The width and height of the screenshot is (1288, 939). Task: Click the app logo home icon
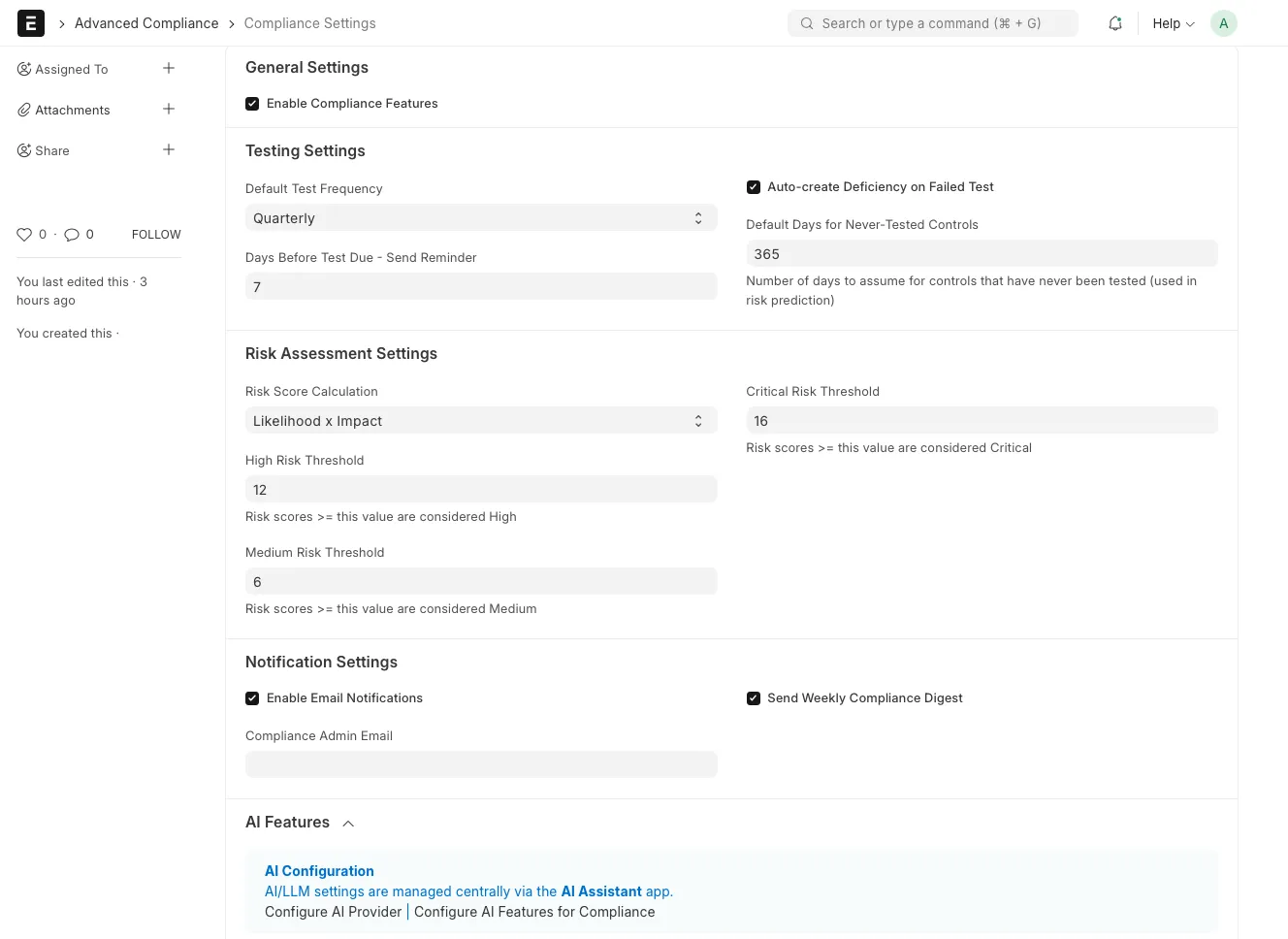(31, 23)
